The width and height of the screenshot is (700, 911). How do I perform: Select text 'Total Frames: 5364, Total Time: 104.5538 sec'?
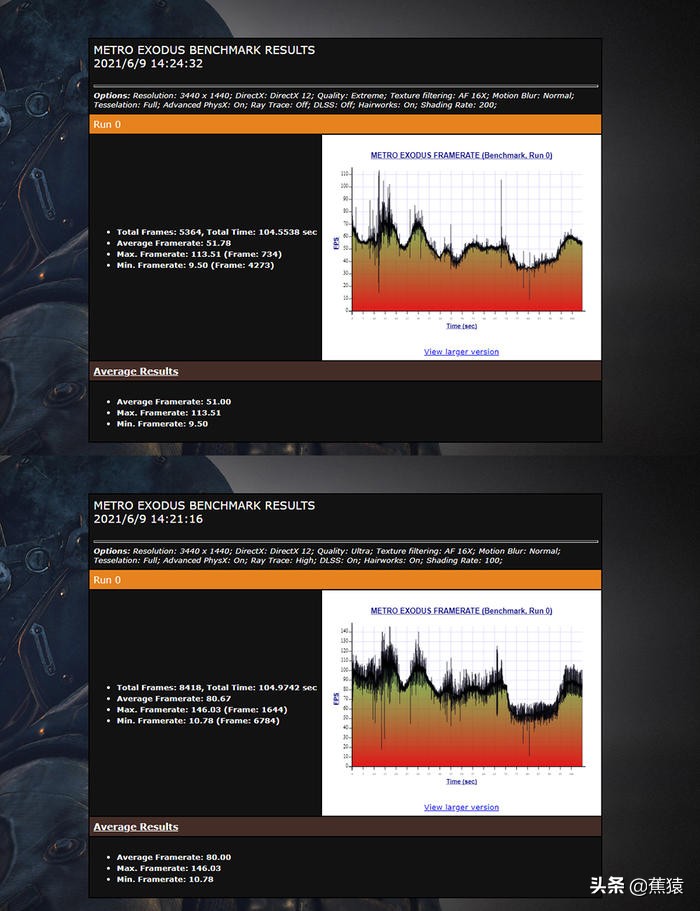[x=217, y=232]
